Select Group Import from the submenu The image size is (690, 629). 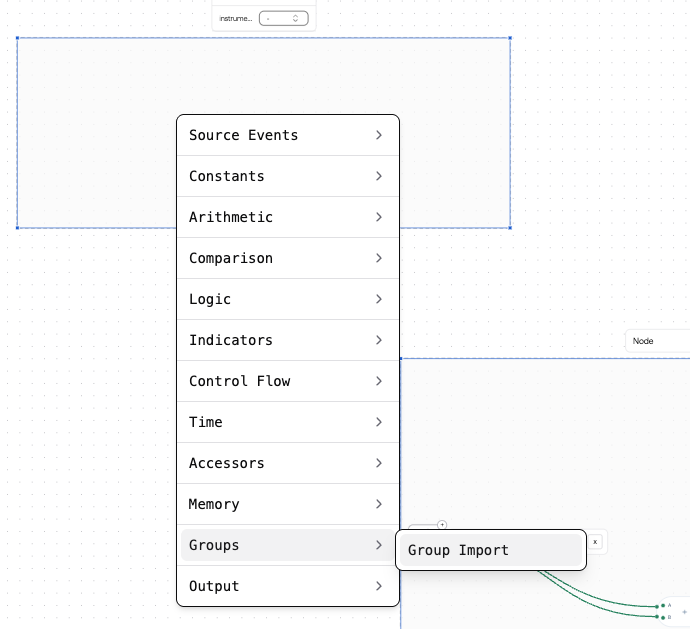click(x=491, y=550)
